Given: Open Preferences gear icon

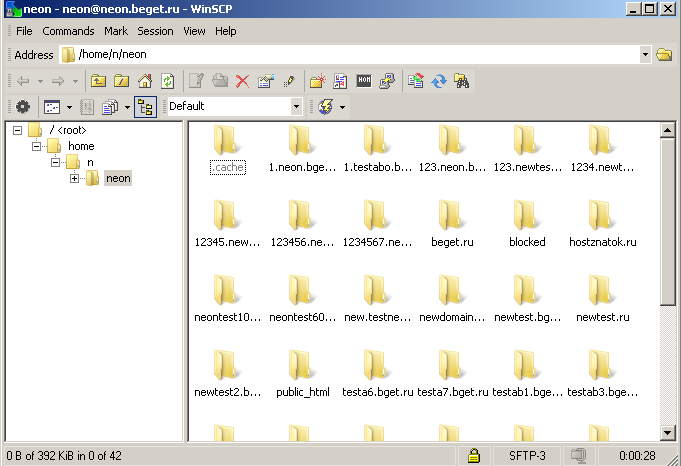Looking at the screenshot, I should click(22, 106).
